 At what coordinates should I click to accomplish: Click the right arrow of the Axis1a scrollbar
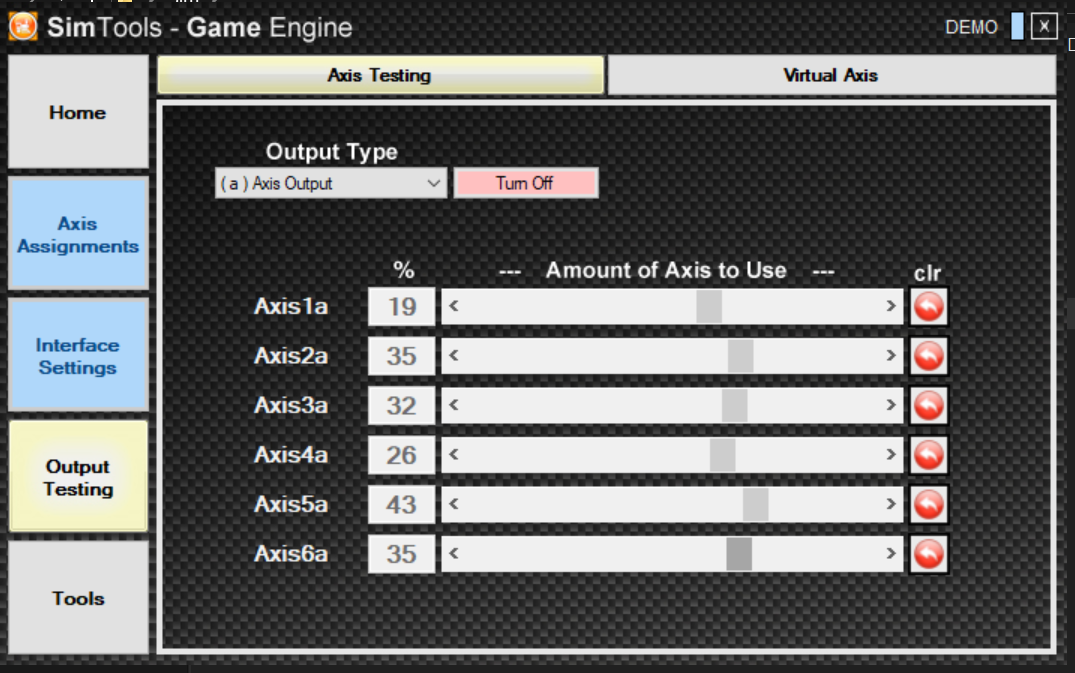click(x=891, y=306)
